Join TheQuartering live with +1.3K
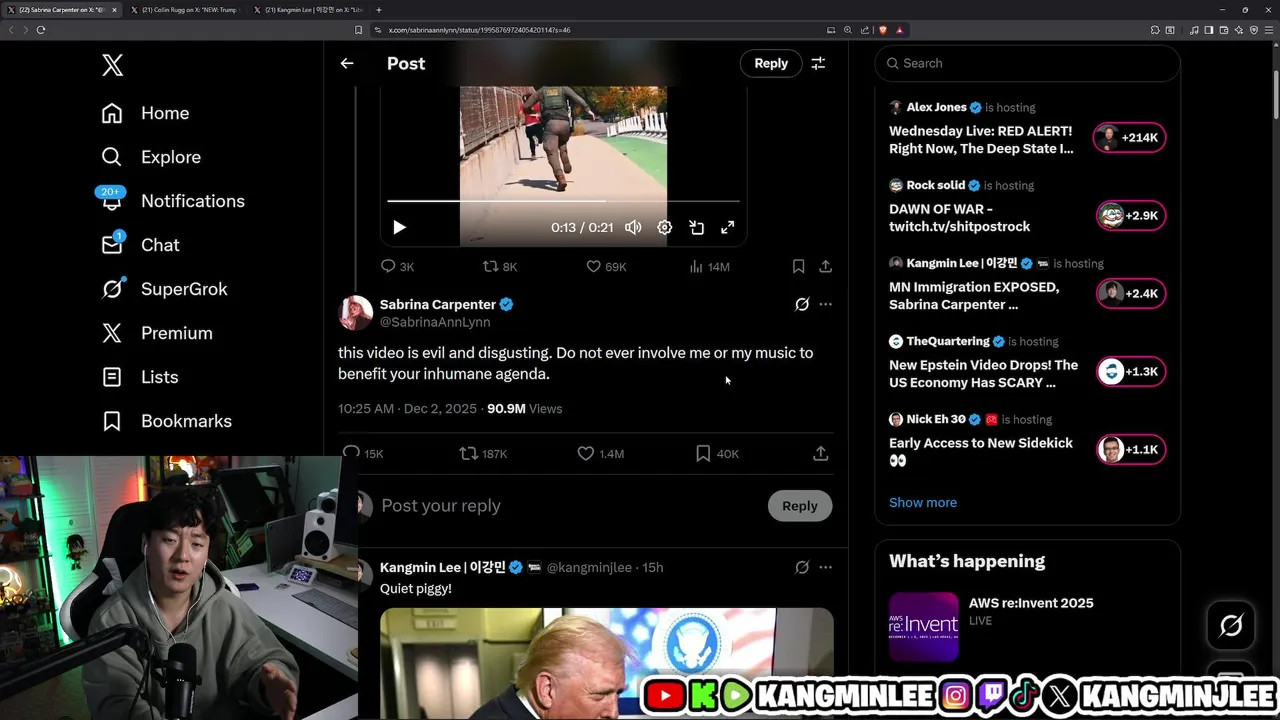Screen dimensions: 1280x720 point(1130,372)
